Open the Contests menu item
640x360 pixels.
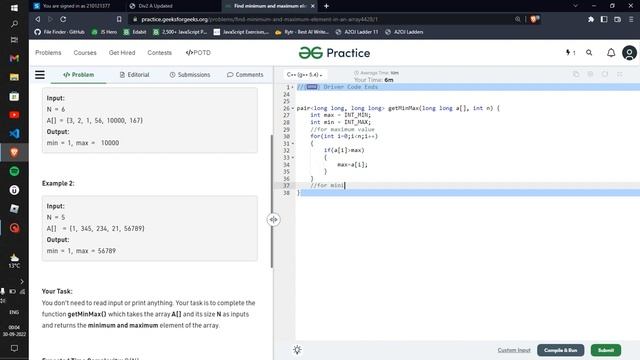click(x=159, y=53)
